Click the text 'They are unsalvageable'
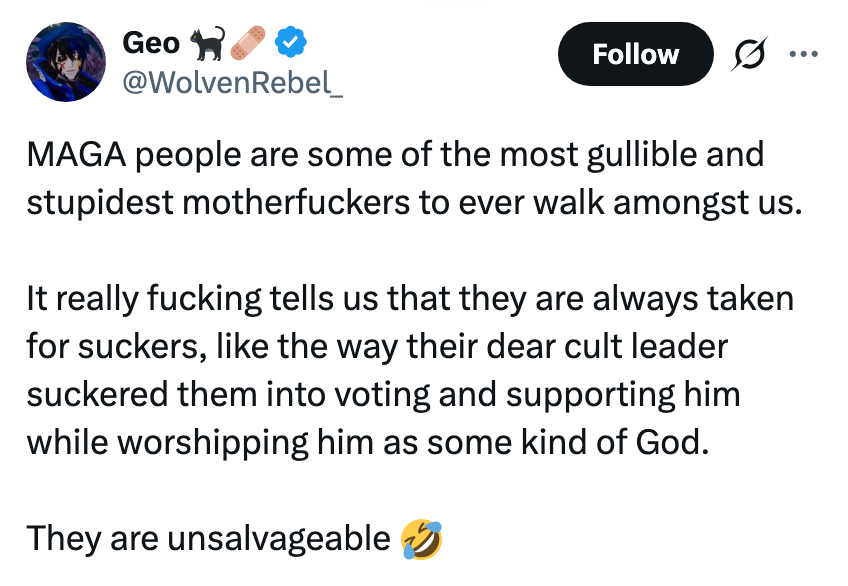848x586 pixels. pyautogui.click(x=208, y=538)
